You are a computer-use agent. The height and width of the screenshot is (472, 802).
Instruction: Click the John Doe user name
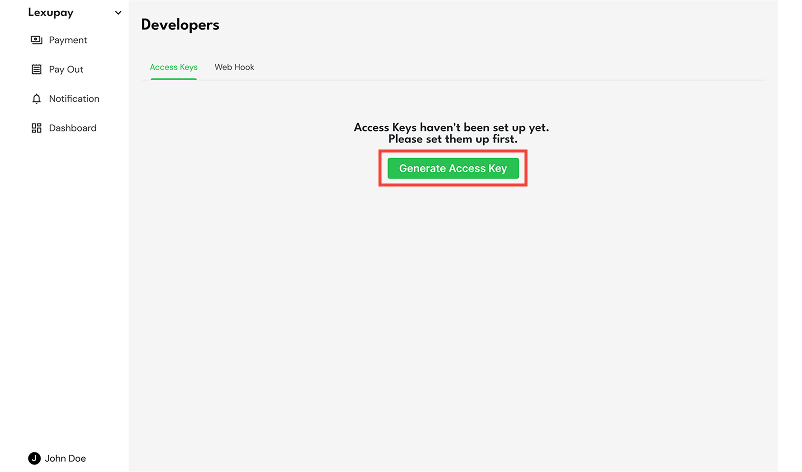(x=65, y=458)
